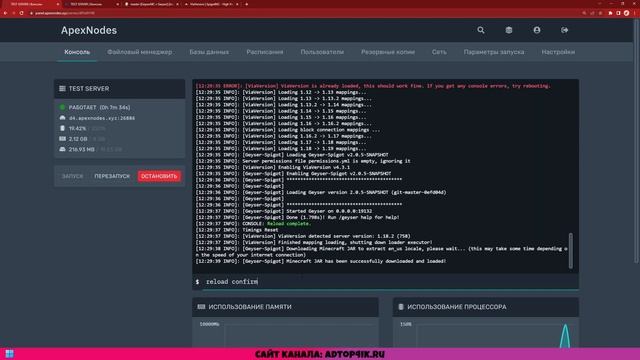The width and height of the screenshot is (640, 360).
Task: Click the CPU usage value 19.42%
Action: [77, 128]
